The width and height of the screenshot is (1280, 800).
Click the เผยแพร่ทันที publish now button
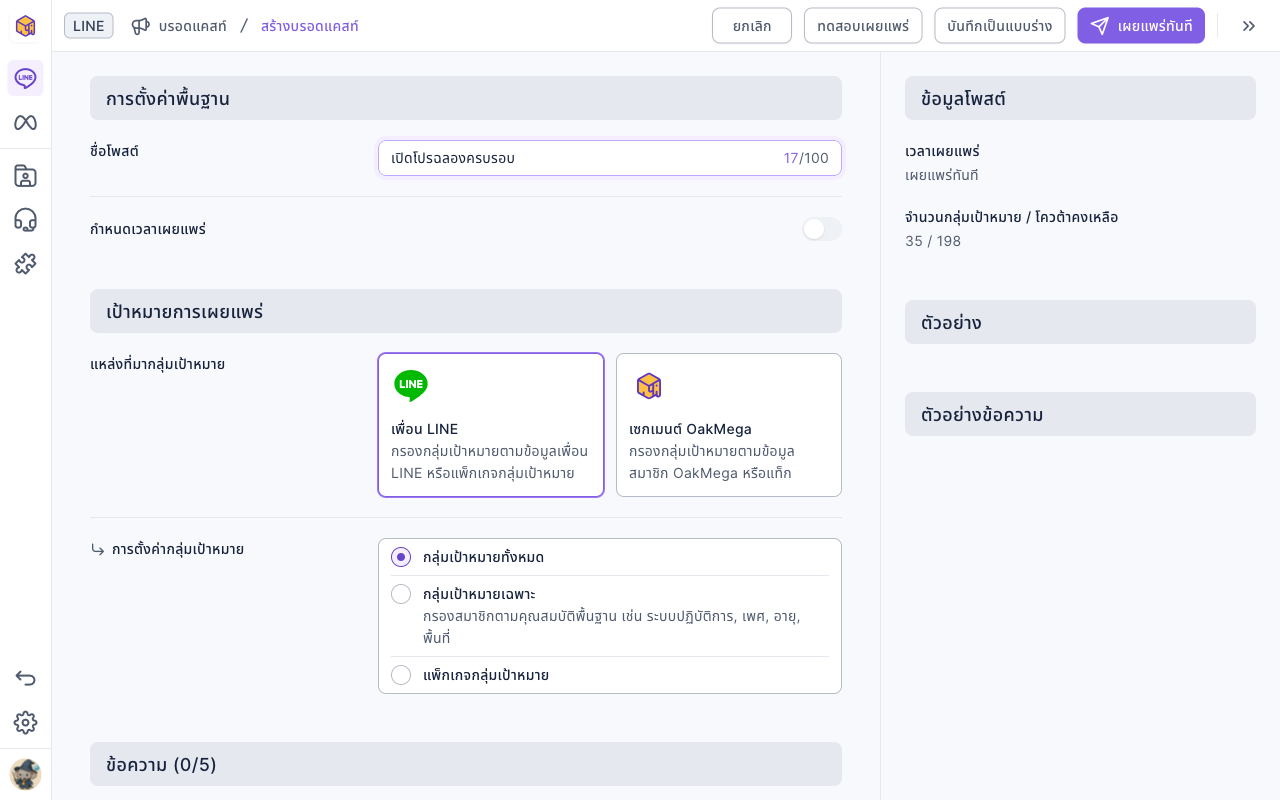pos(1141,26)
